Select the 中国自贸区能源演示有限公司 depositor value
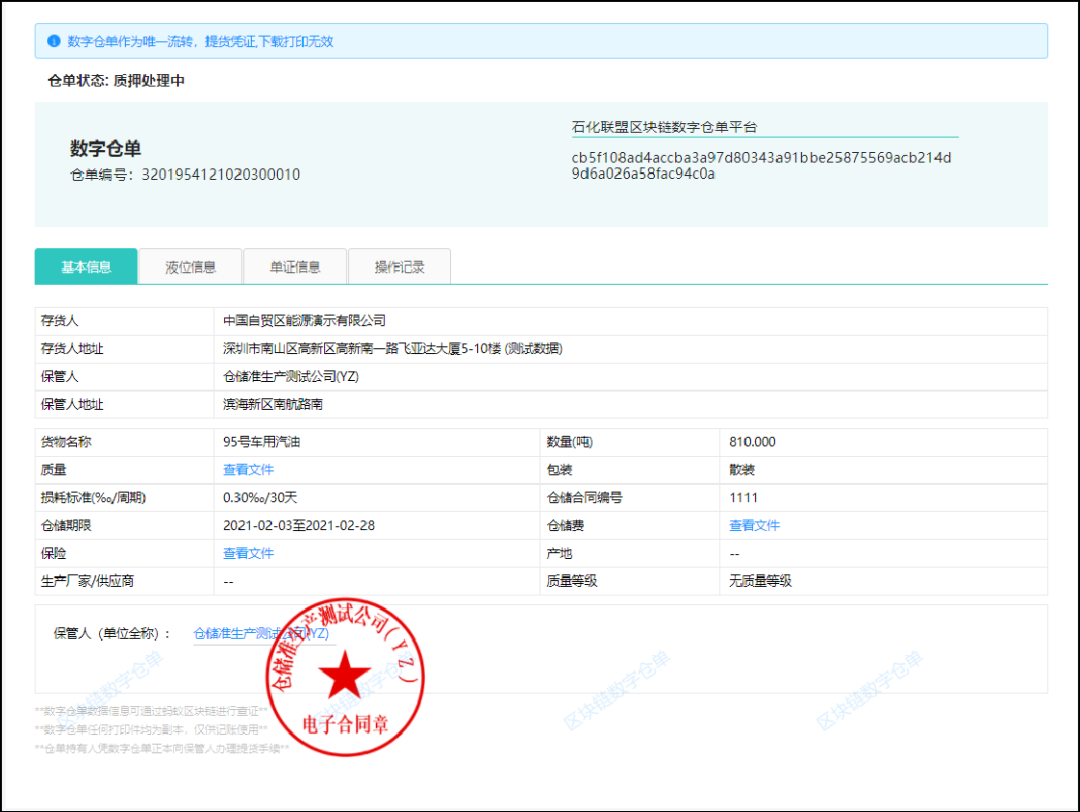1080x812 pixels. [x=300, y=320]
